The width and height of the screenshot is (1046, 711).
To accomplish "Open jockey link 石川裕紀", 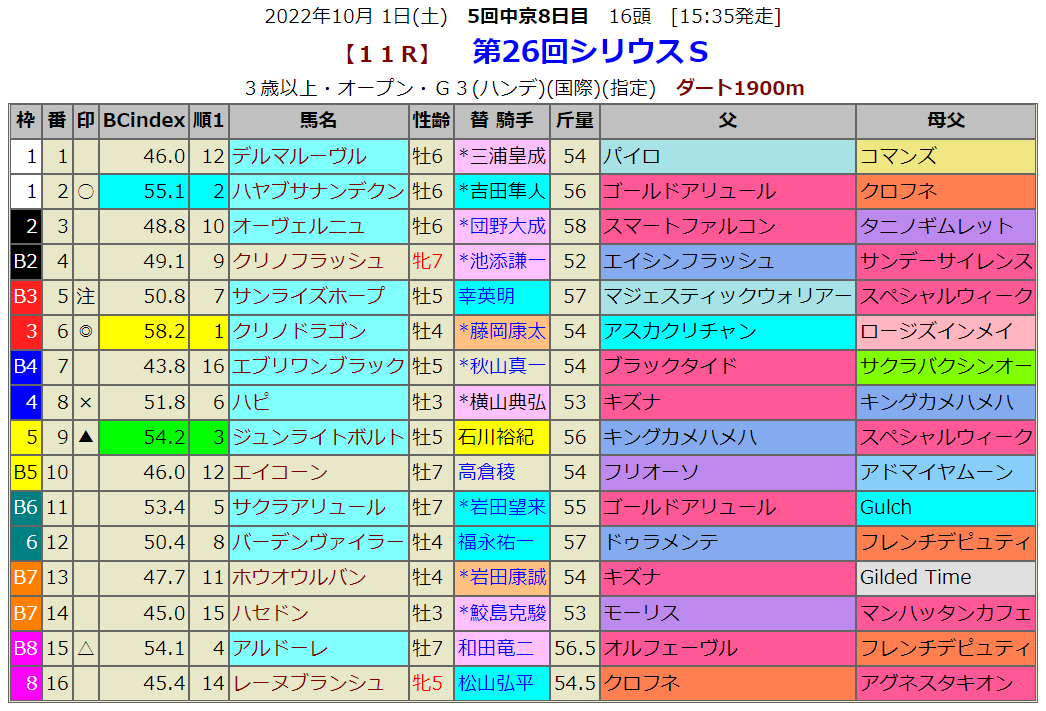I will [x=495, y=437].
